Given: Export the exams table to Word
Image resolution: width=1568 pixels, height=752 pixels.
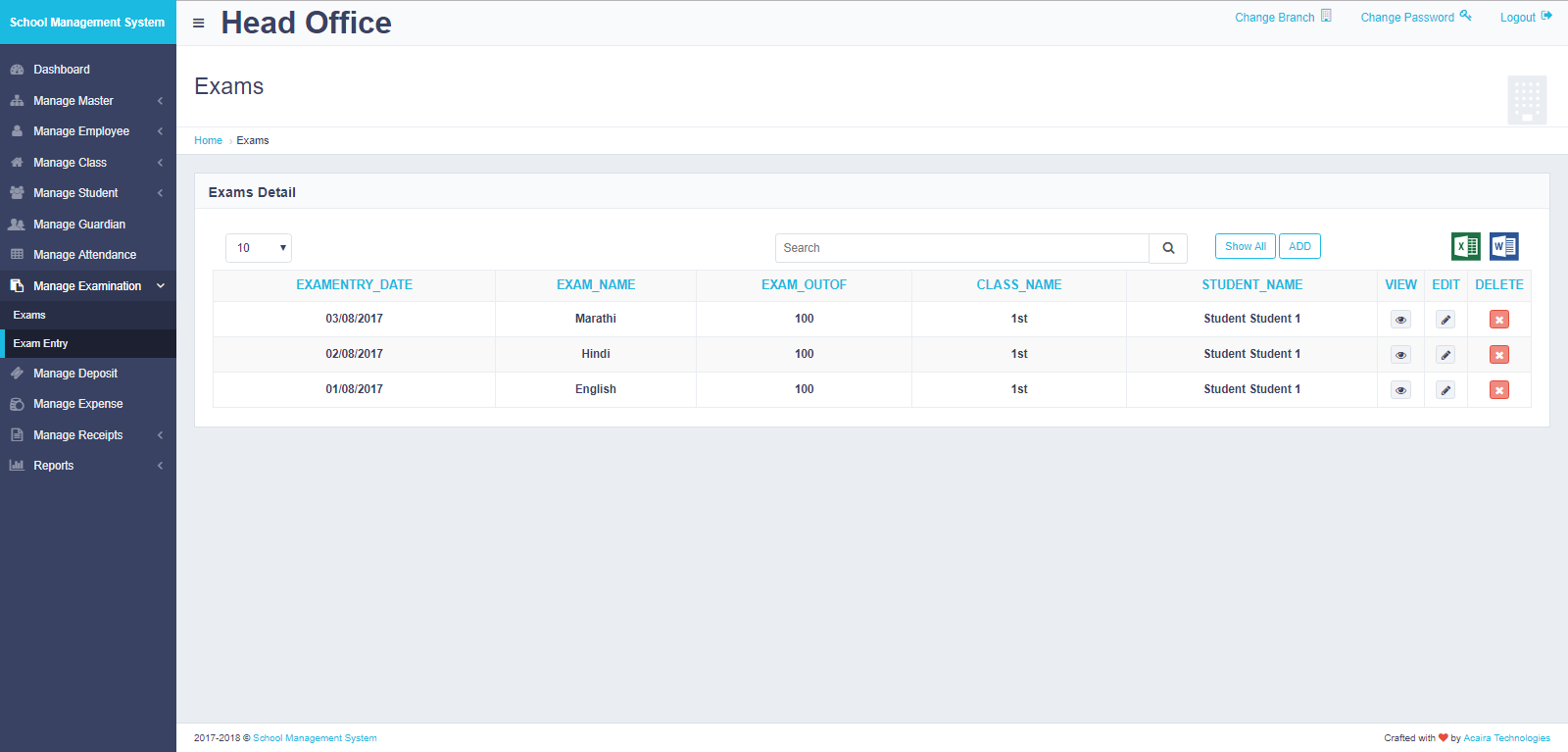Looking at the screenshot, I should click(x=1503, y=246).
